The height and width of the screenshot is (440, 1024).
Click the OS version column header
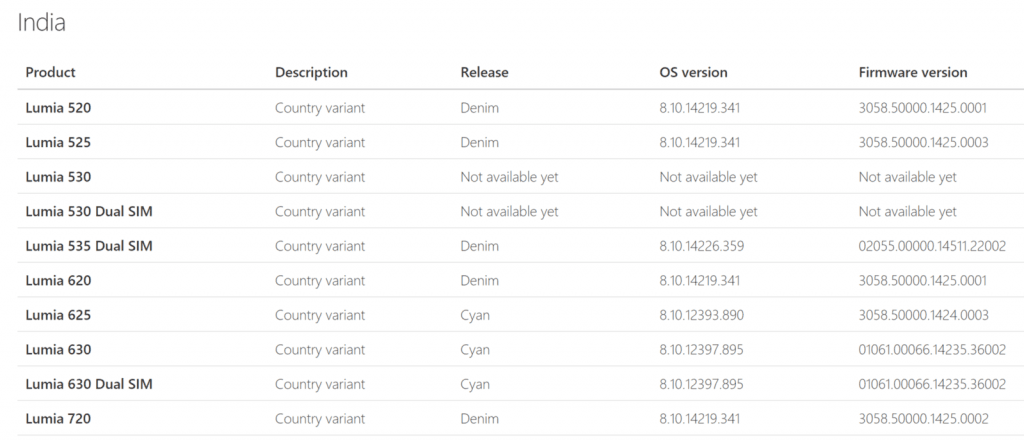[x=693, y=72]
